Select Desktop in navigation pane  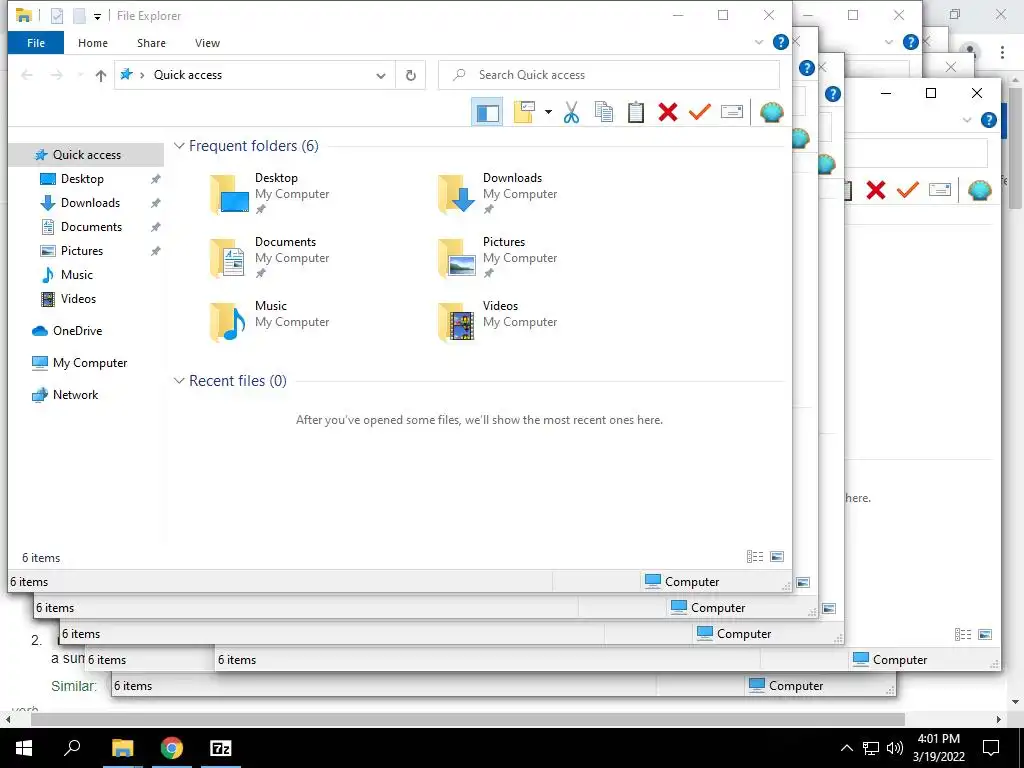coord(82,179)
